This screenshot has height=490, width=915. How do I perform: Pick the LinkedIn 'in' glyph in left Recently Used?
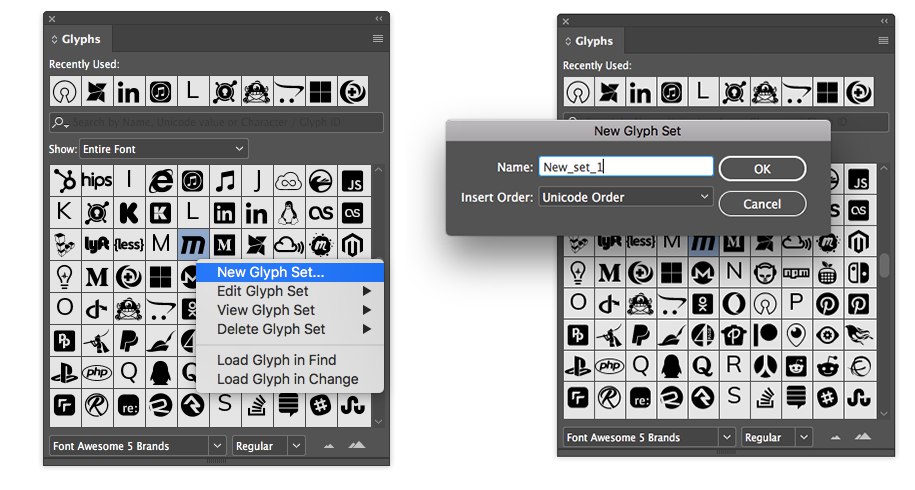point(128,92)
